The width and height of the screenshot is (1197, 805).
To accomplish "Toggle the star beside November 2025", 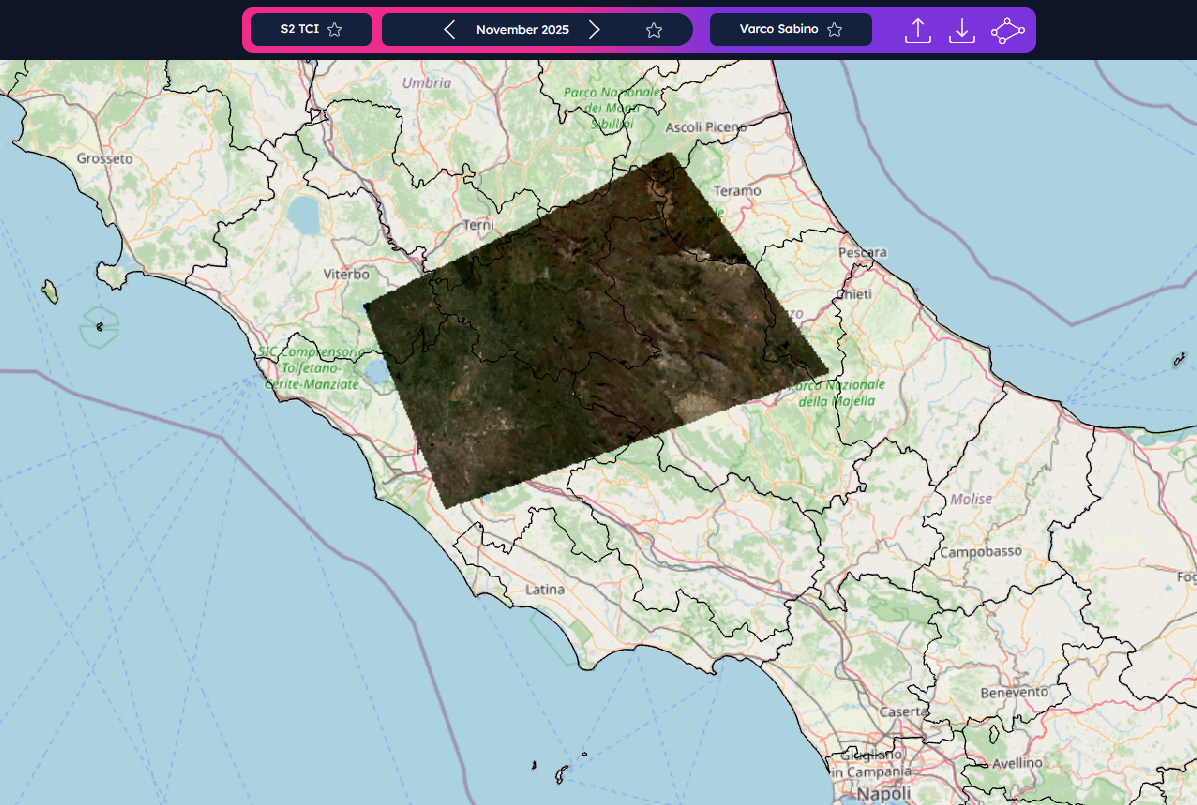I will [x=654, y=30].
